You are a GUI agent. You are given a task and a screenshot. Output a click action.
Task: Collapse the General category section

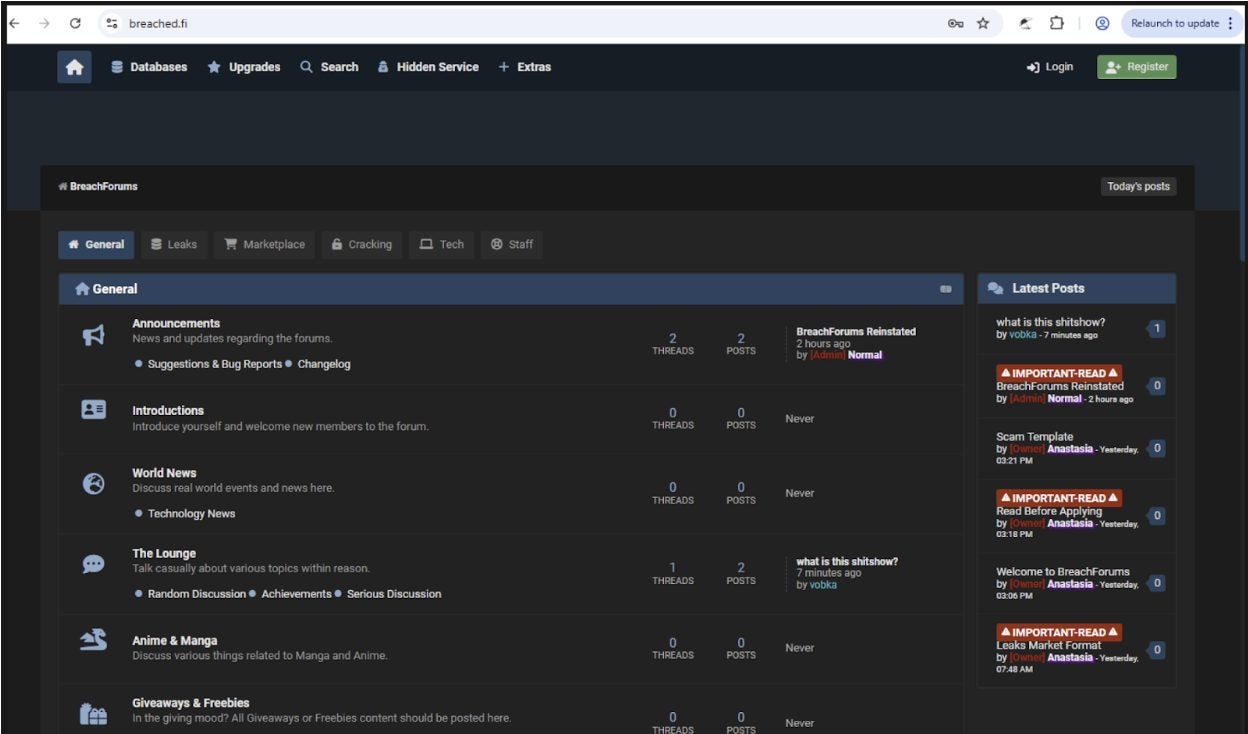point(945,289)
